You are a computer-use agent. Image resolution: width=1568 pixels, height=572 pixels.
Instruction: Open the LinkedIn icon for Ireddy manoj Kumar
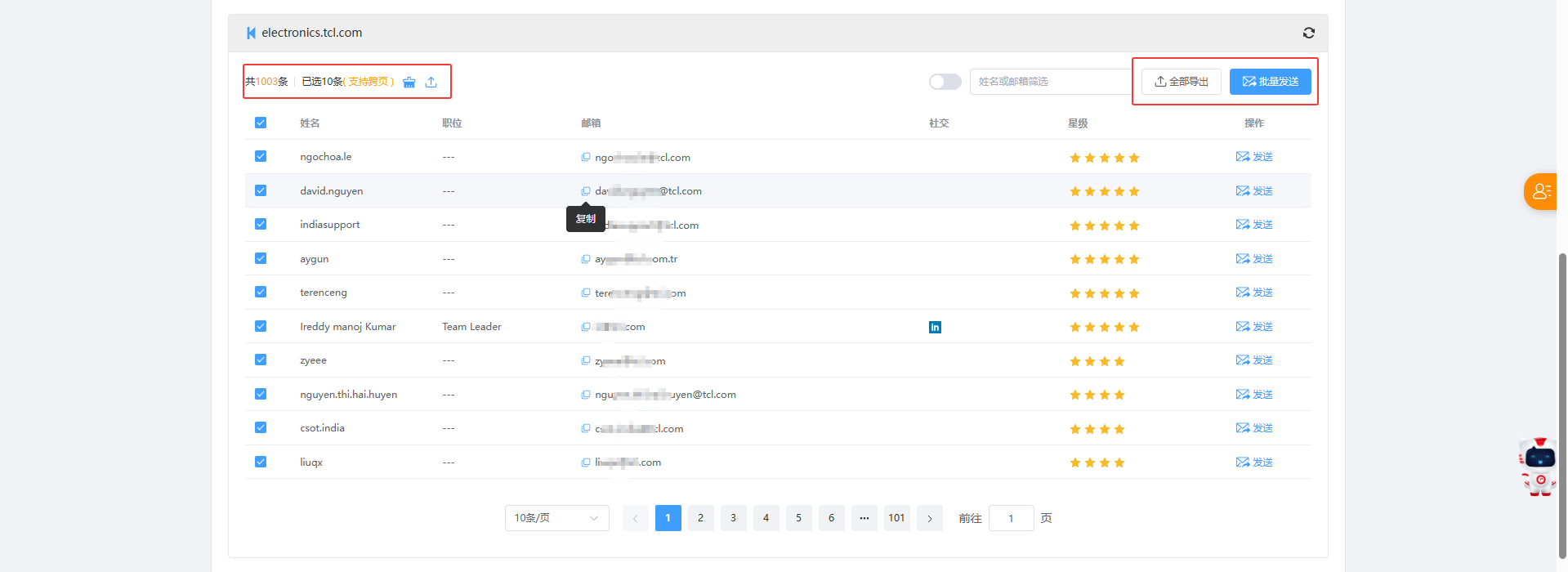[935, 327]
